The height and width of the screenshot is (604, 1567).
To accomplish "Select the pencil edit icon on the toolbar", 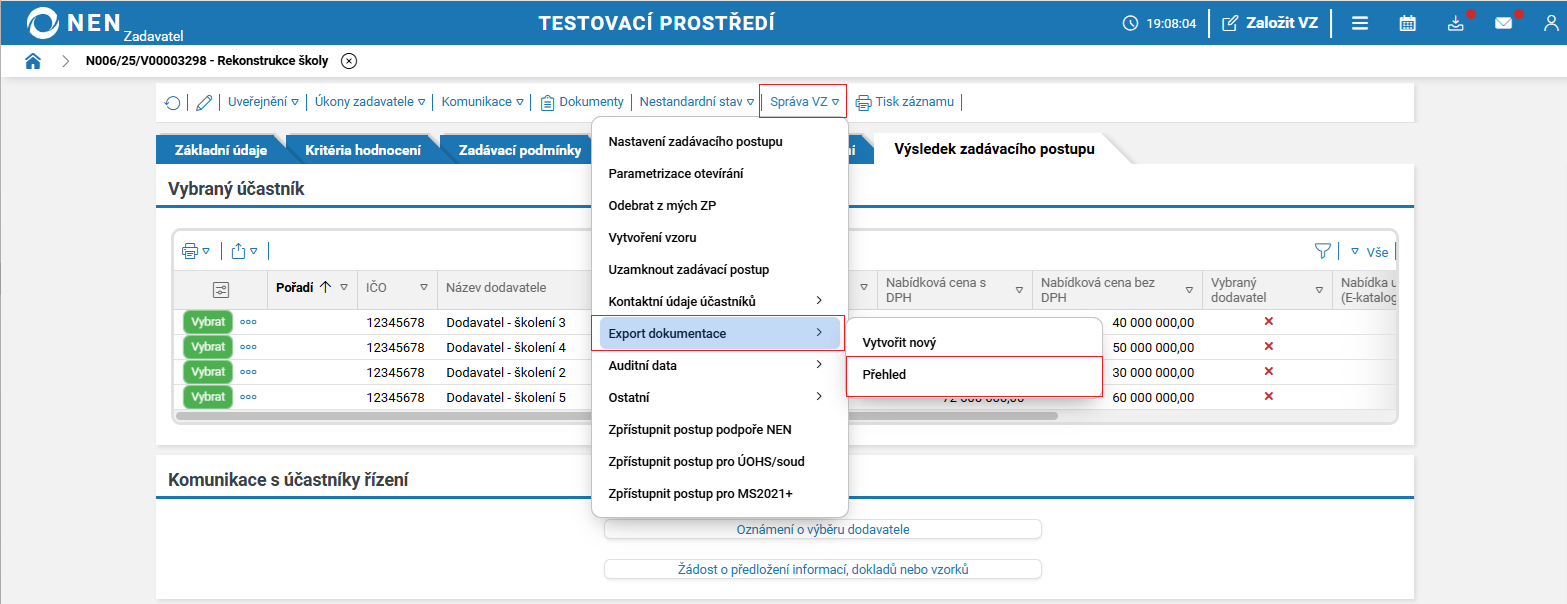I will (x=203, y=101).
